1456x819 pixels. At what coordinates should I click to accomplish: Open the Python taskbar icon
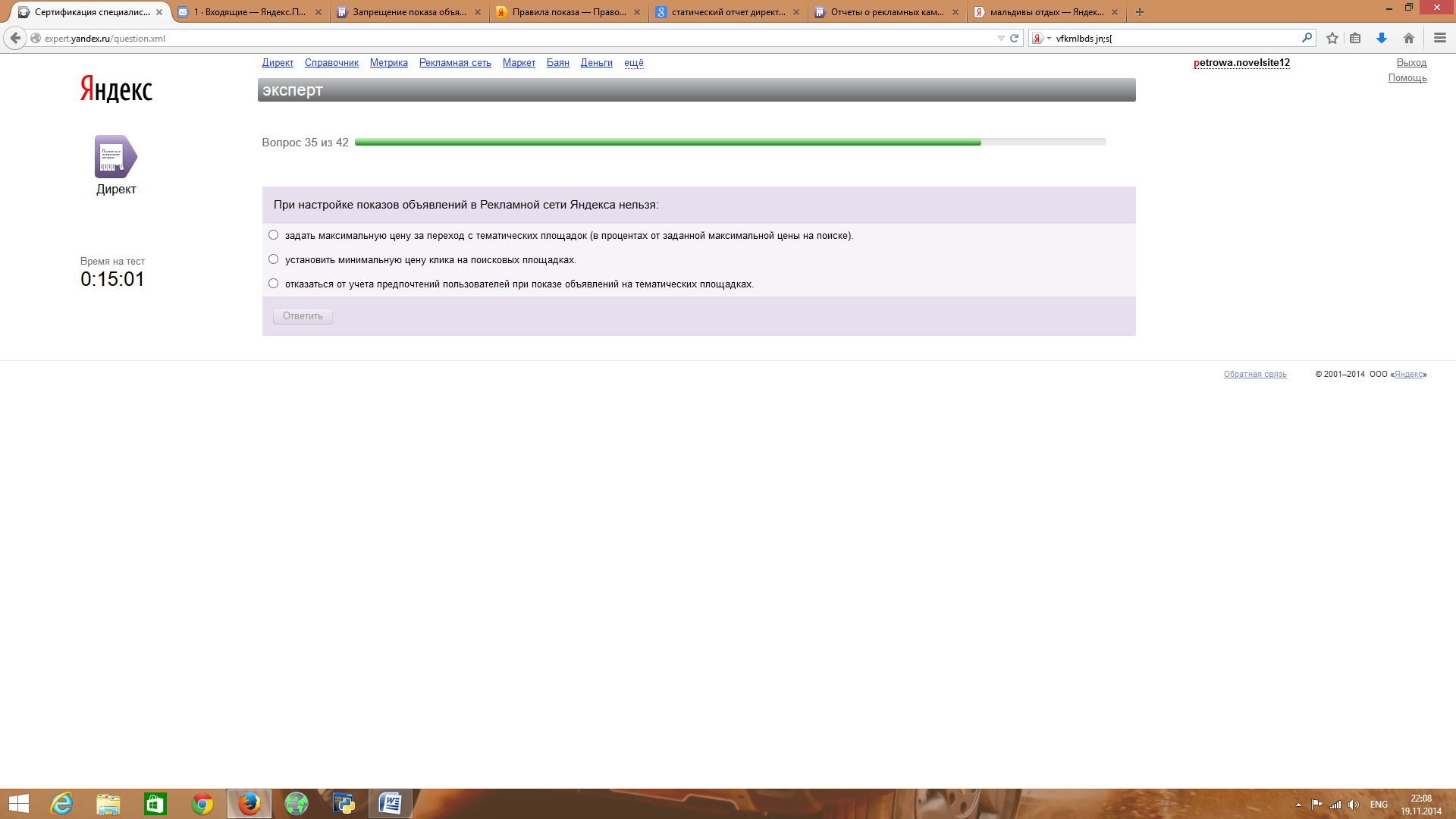pos(344,804)
